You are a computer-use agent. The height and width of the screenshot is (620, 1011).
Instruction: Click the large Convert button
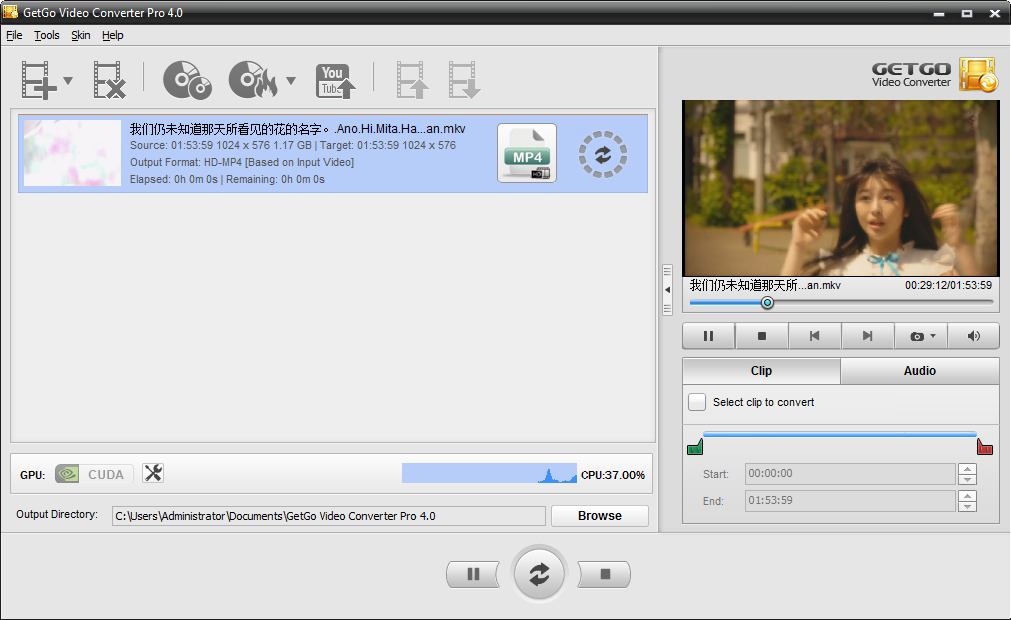click(x=539, y=574)
